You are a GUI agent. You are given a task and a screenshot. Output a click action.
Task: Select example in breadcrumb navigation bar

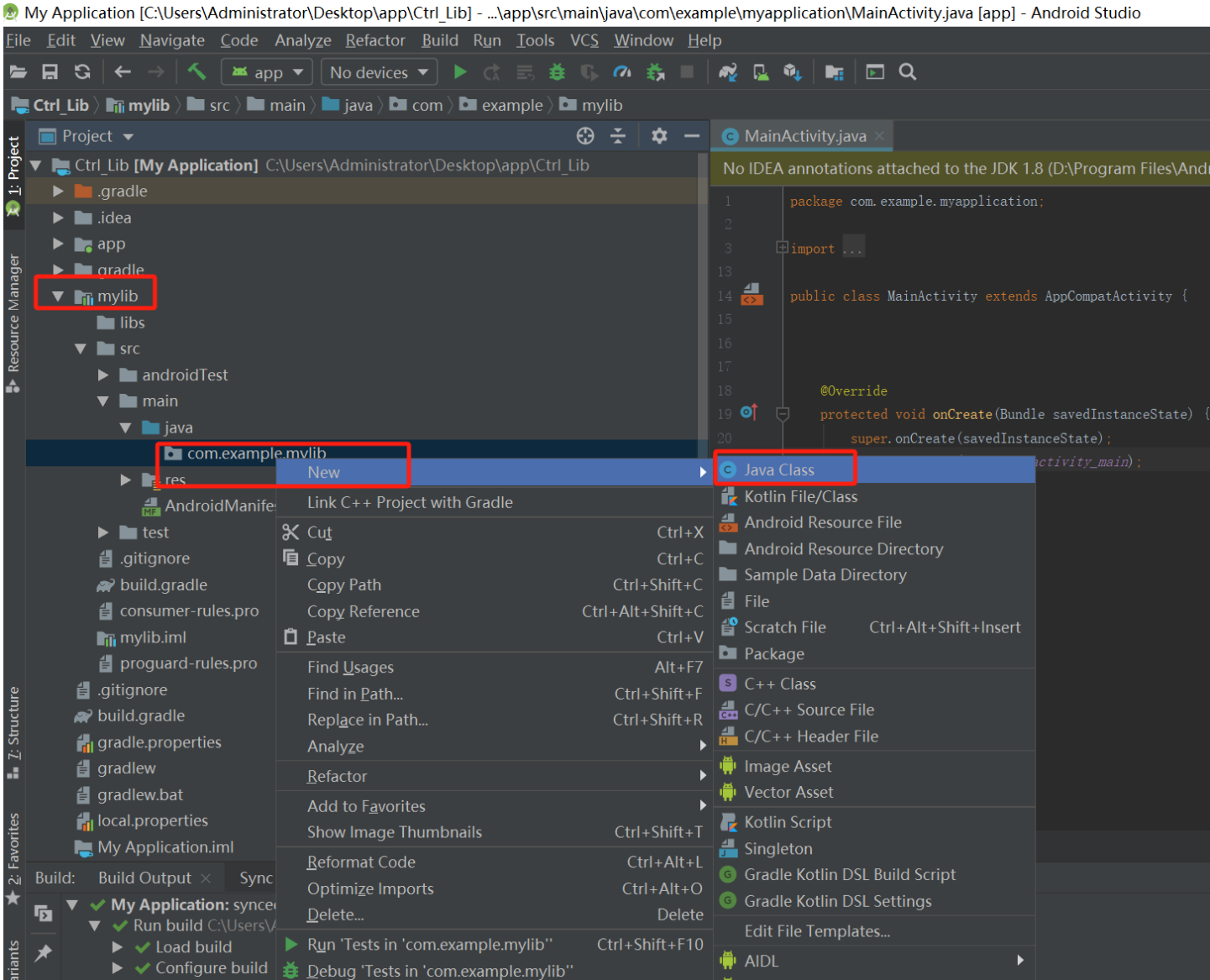[501, 105]
